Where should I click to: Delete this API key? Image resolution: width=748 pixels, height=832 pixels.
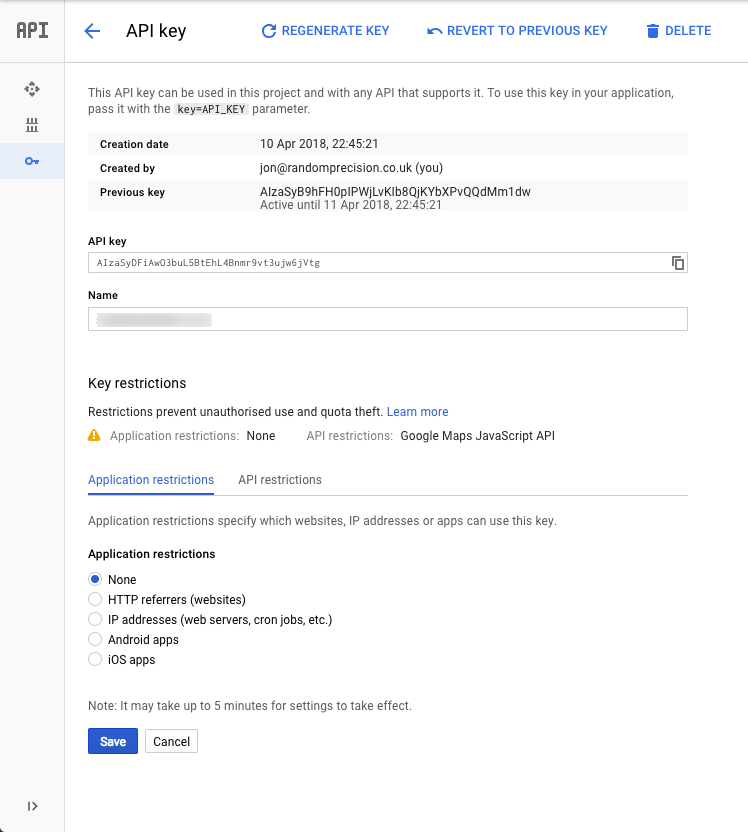(679, 31)
